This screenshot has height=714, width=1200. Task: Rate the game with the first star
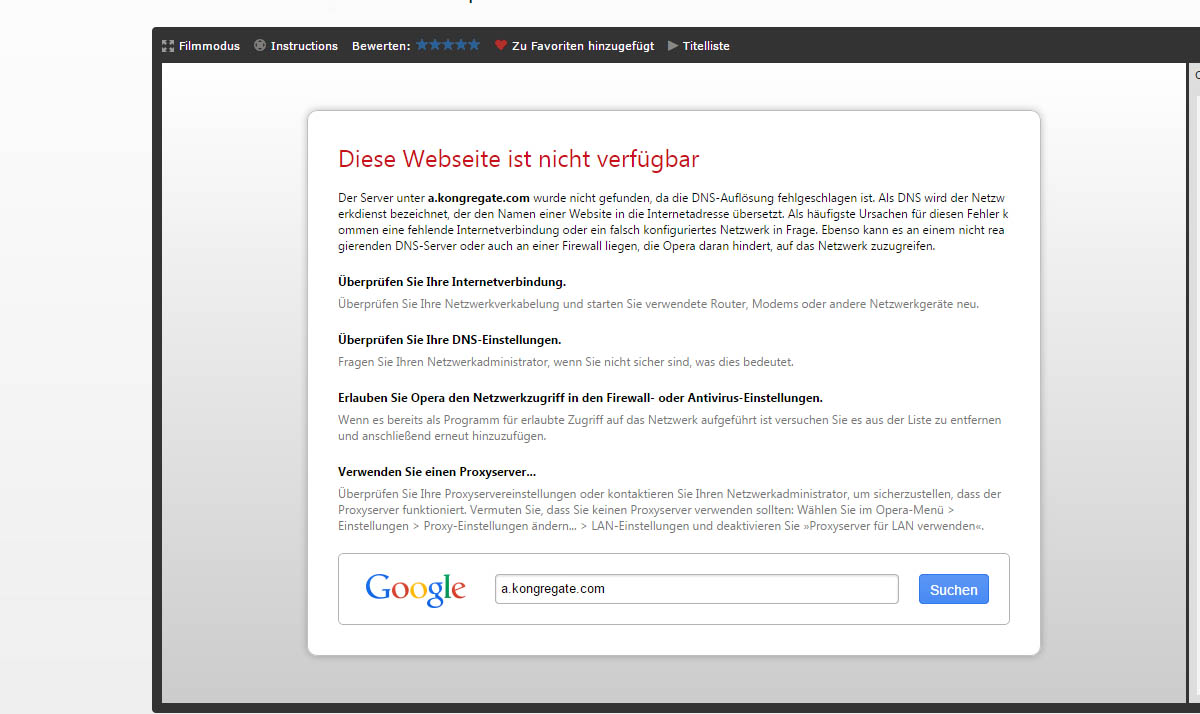pos(423,45)
